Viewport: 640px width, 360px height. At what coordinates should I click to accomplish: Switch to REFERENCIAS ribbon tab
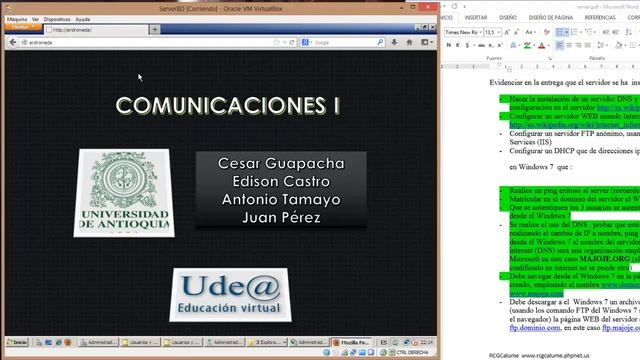(x=600, y=18)
